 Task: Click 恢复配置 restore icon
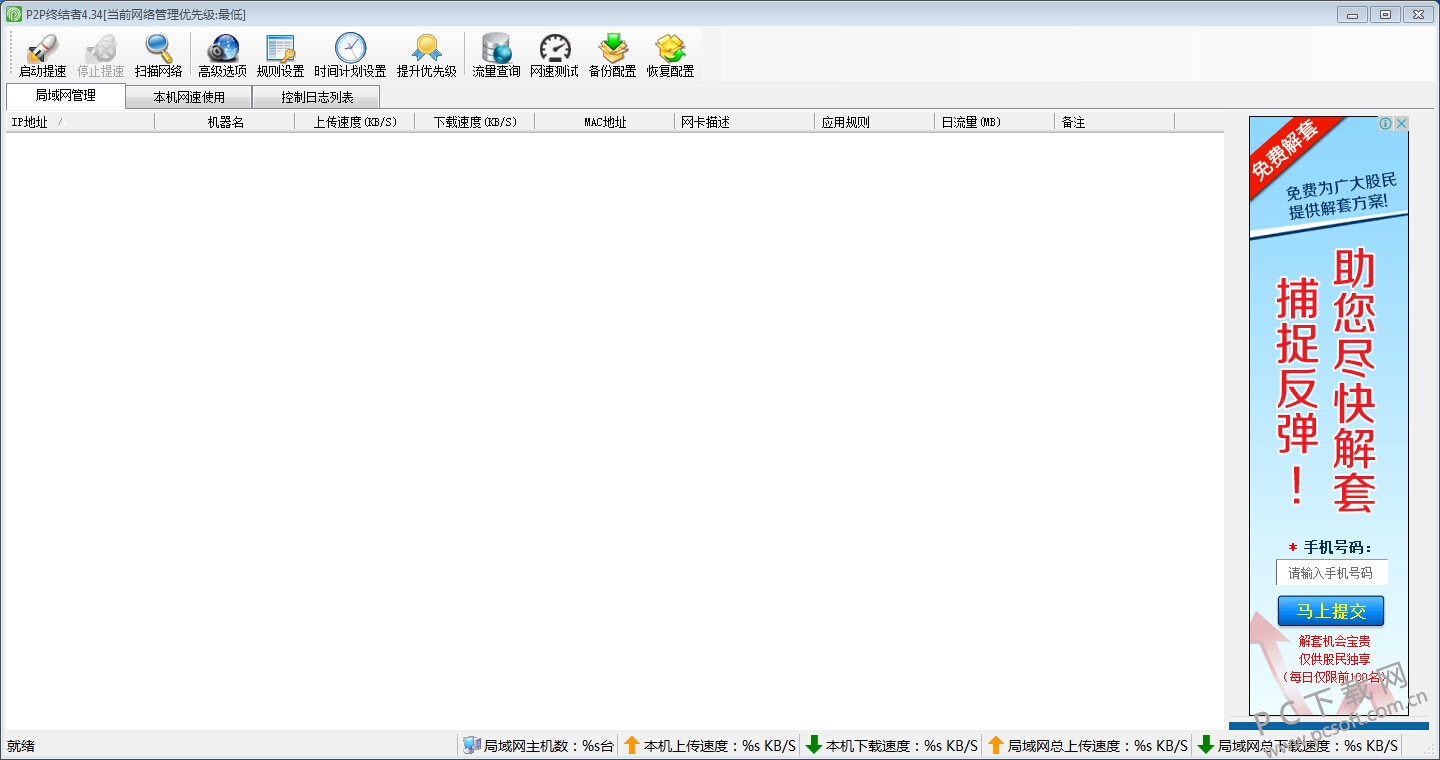point(670,48)
